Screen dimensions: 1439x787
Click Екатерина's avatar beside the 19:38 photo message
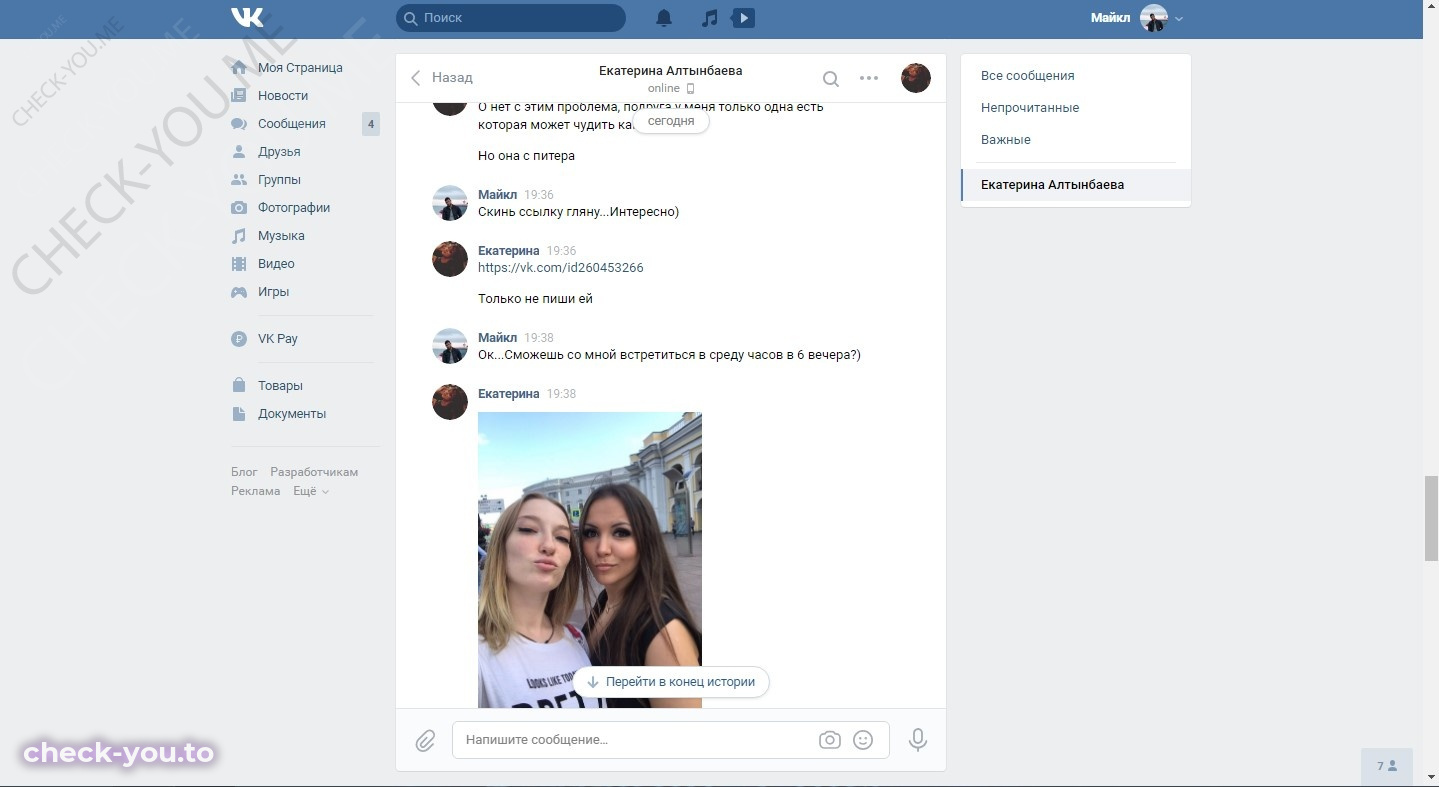pyautogui.click(x=450, y=402)
